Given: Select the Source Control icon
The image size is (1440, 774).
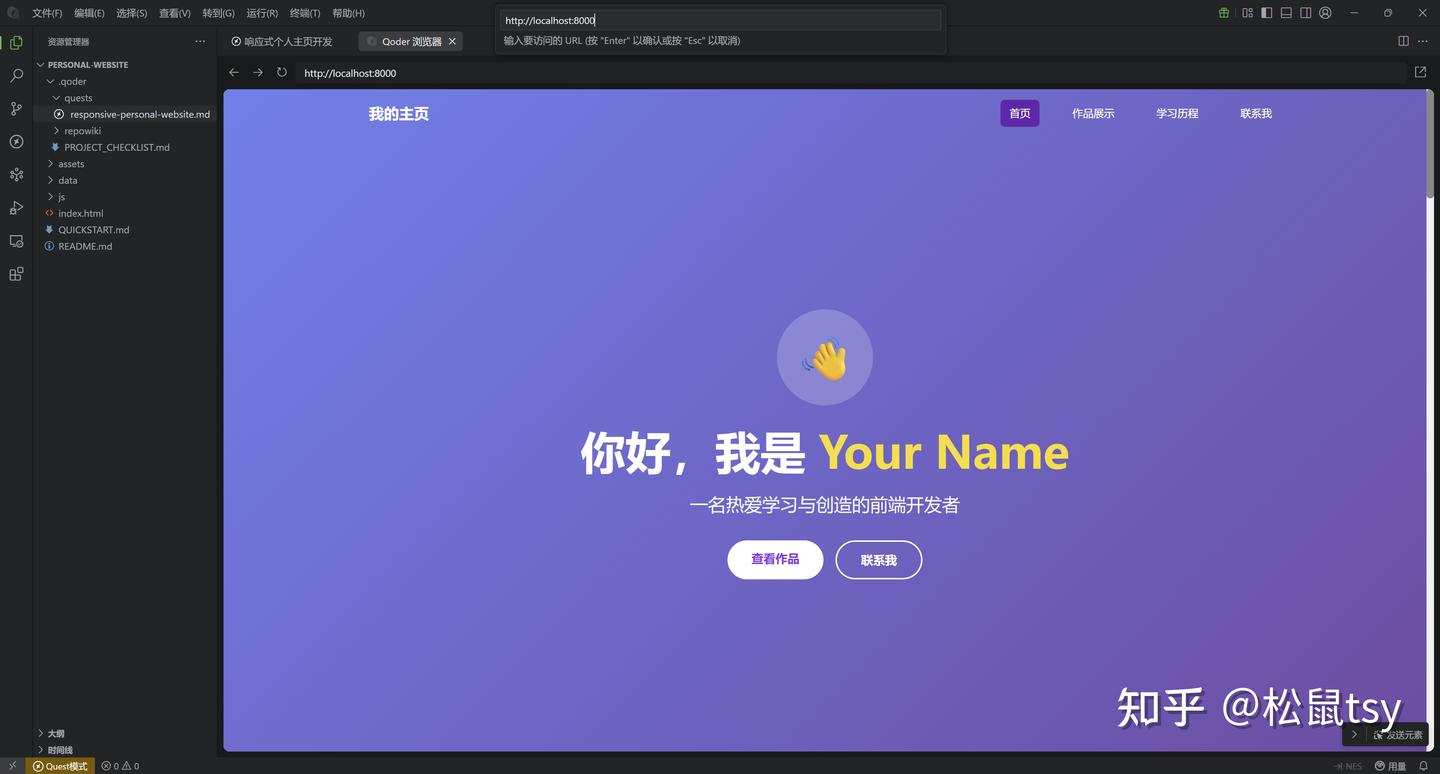Looking at the screenshot, I should (x=15, y=108).
